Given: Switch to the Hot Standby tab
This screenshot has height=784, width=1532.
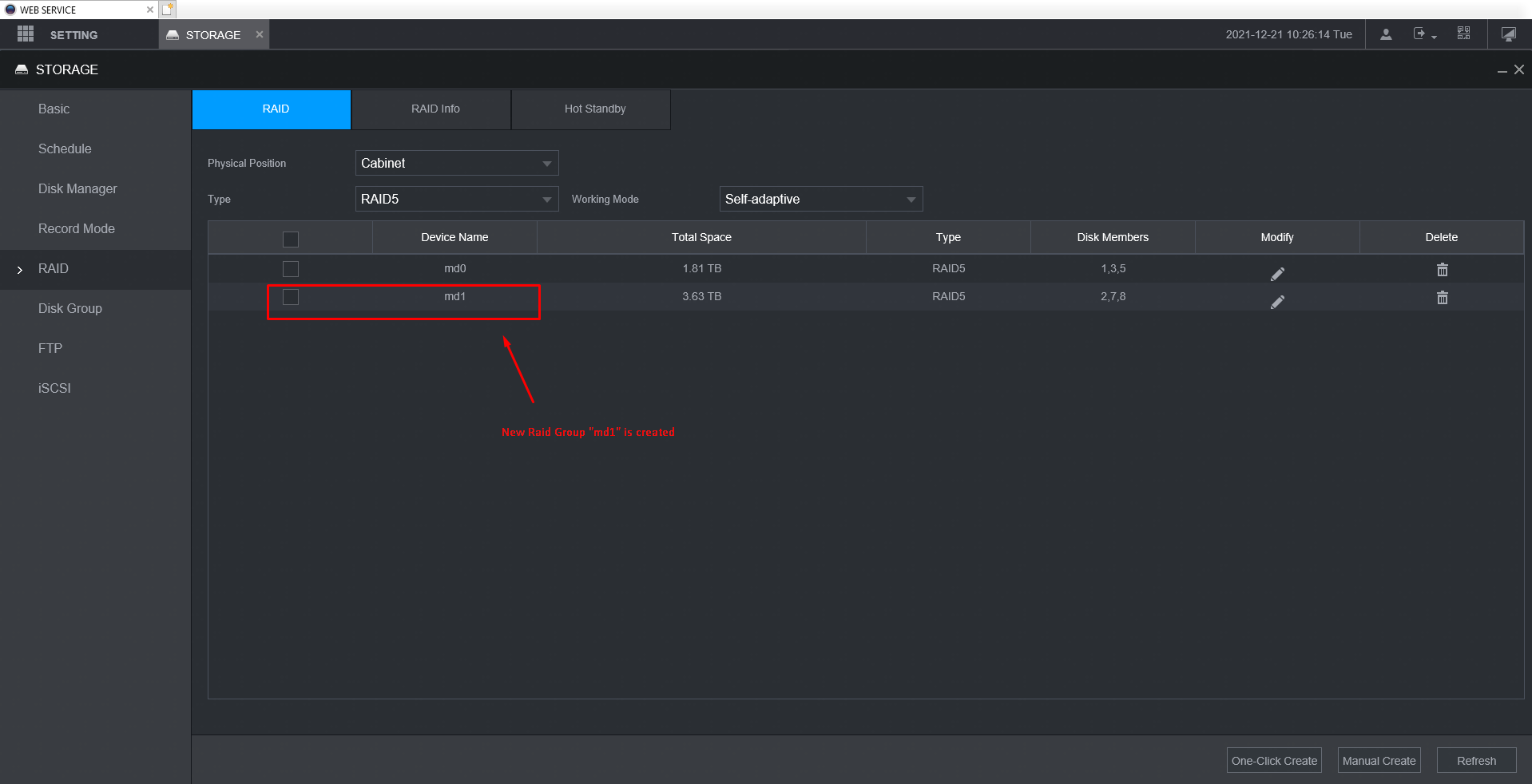Looking at the screenshot, I should point(591,109).
